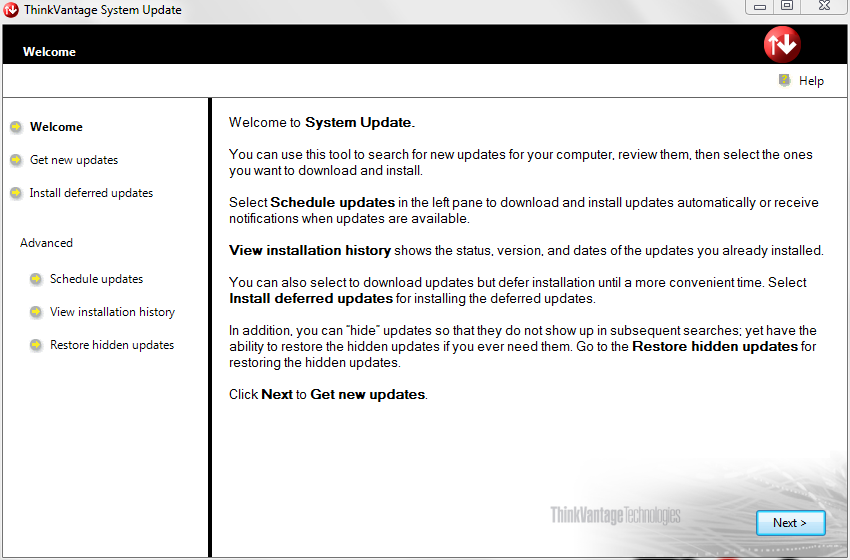Click the icon beside Restore hidden updates
The image size is (850, 560).
pos(36,345)
